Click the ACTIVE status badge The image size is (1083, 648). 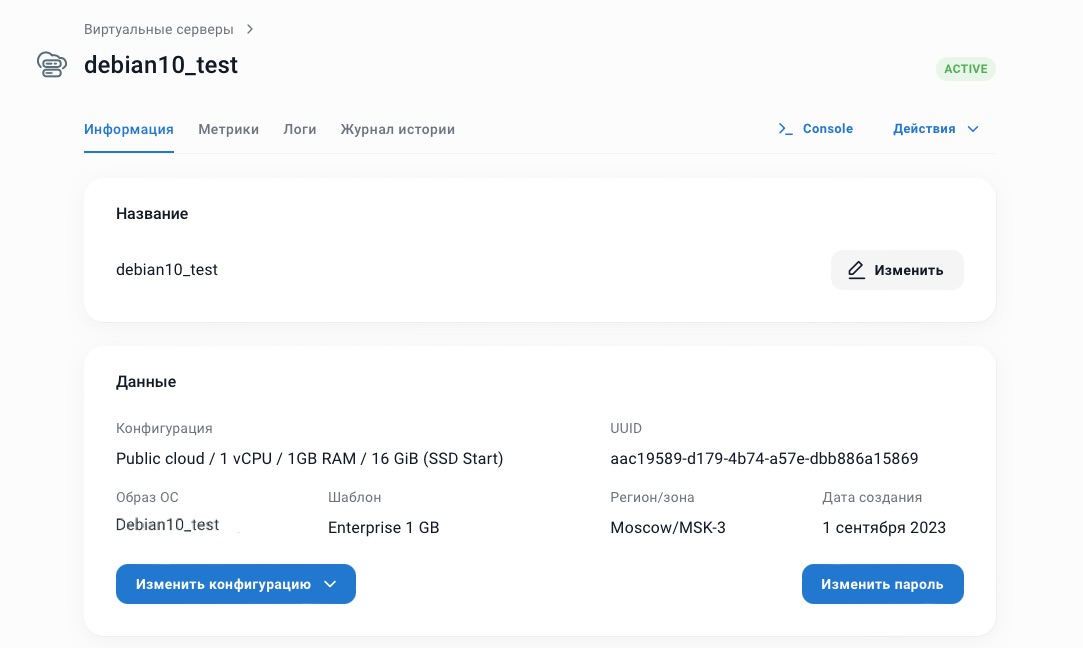click(x=965, y=68)
